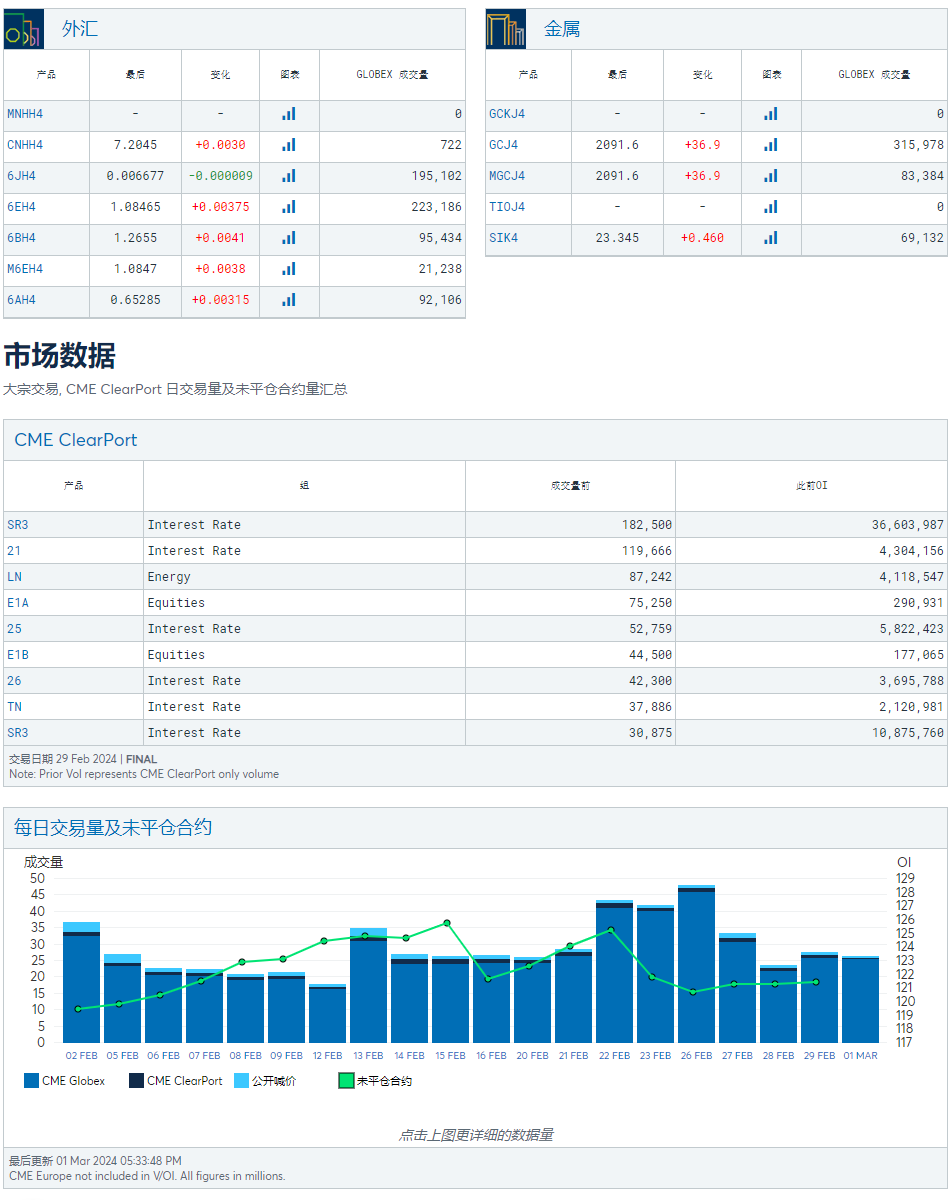Click the 15 FEB open interest point
Viewport: 952px width, 1200px height.
click(x=447, y=923)
